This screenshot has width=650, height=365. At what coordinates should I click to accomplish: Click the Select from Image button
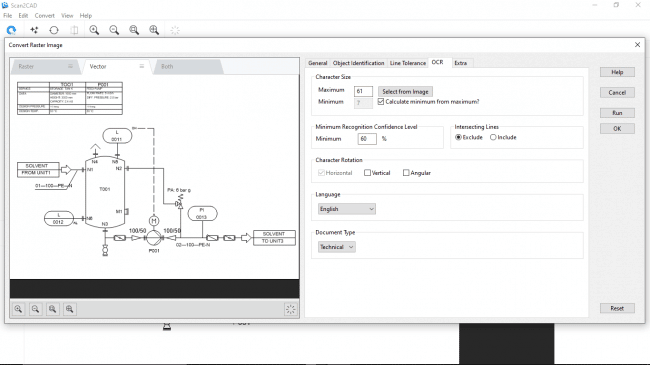[x=405, y=92]
